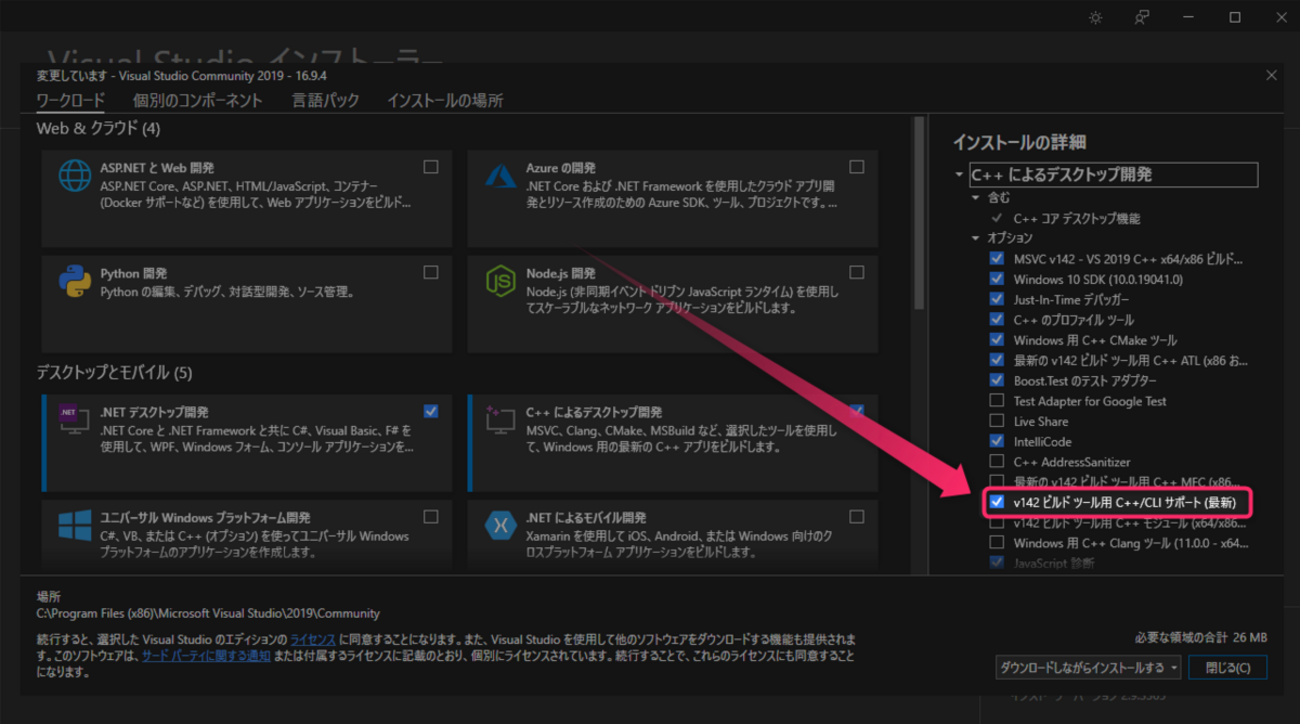1300x724 pixels.
Task: Click the Python 開発 card title
Action: tap(134, 273)
